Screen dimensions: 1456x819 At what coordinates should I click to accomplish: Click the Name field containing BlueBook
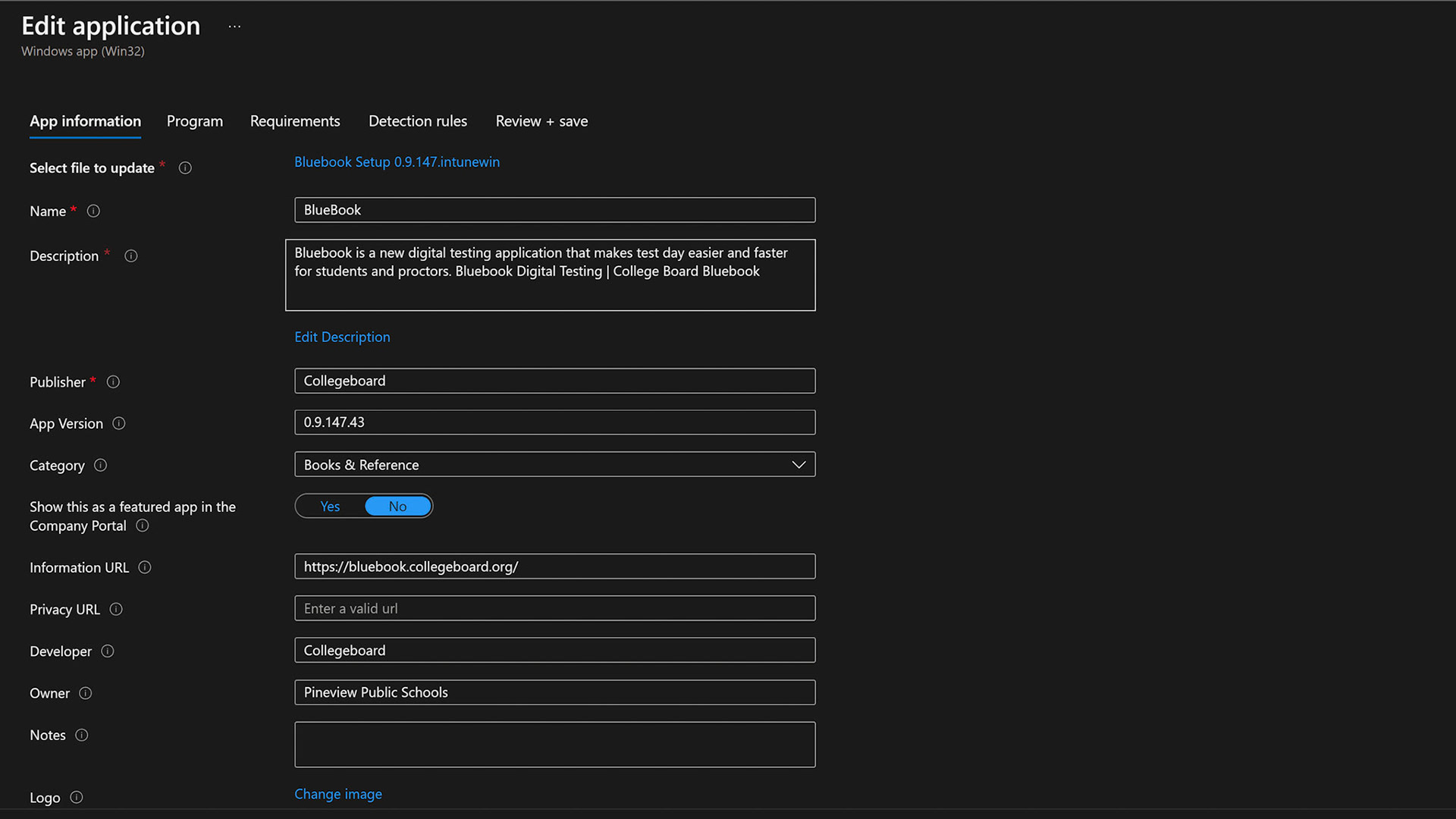tap(555, 210)
